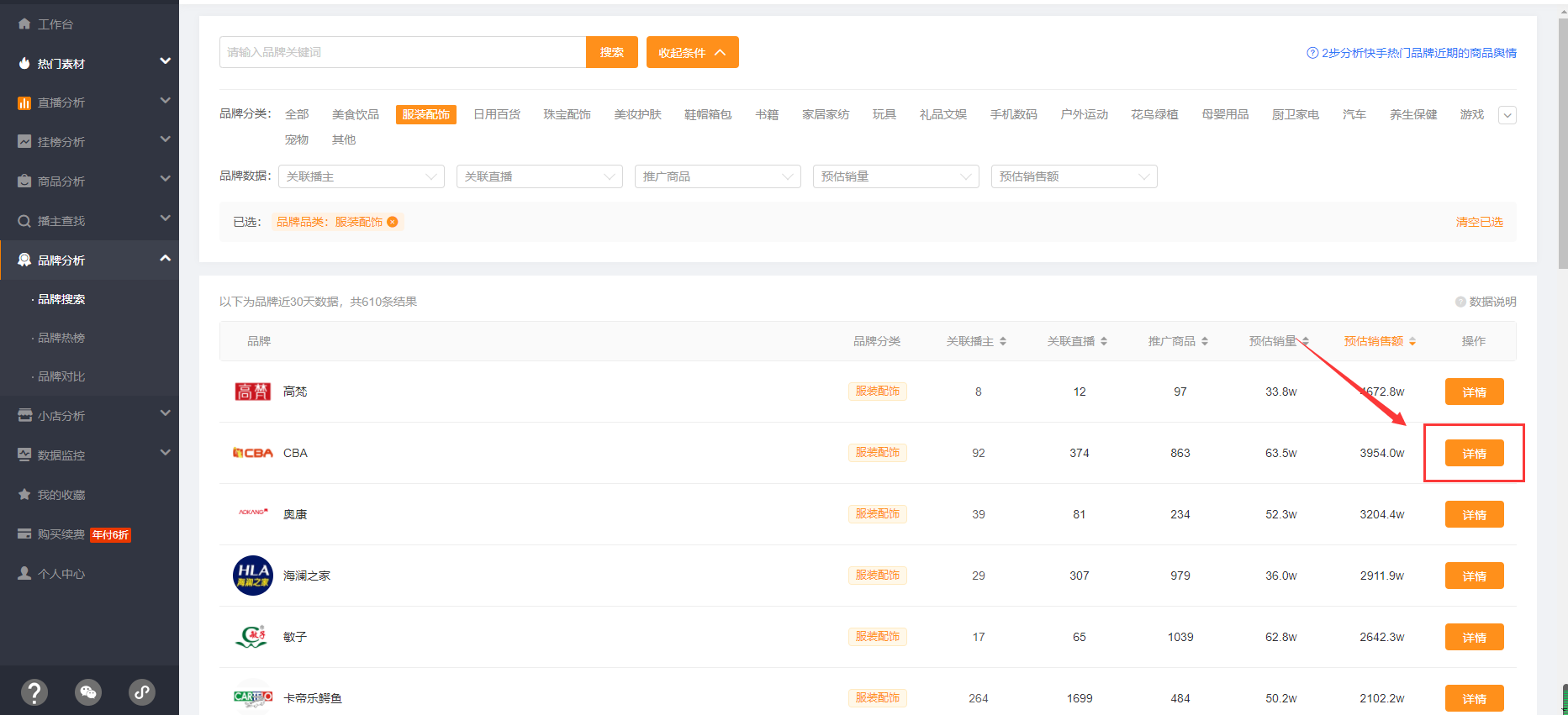Click the 我的收藏 star icon

click(x=24, y=495)
